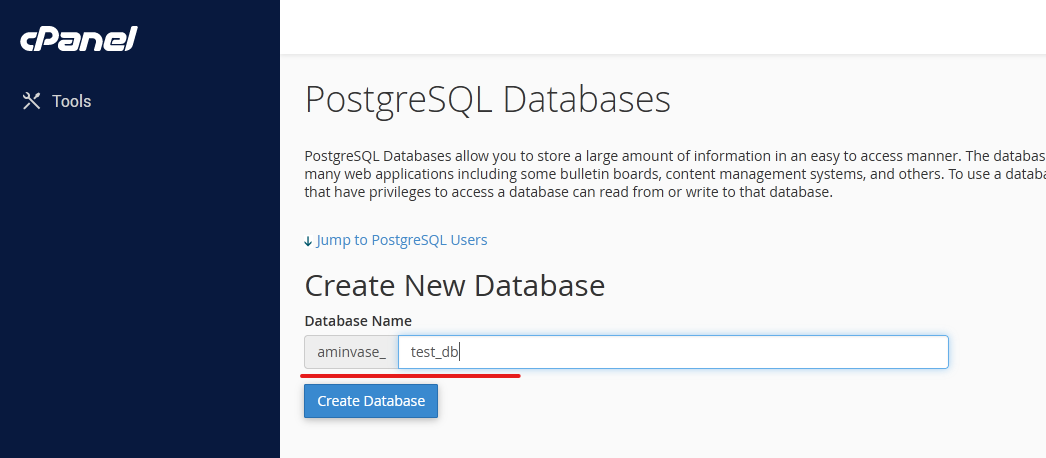Click the test_db text in the field

(x=434, y=352)
